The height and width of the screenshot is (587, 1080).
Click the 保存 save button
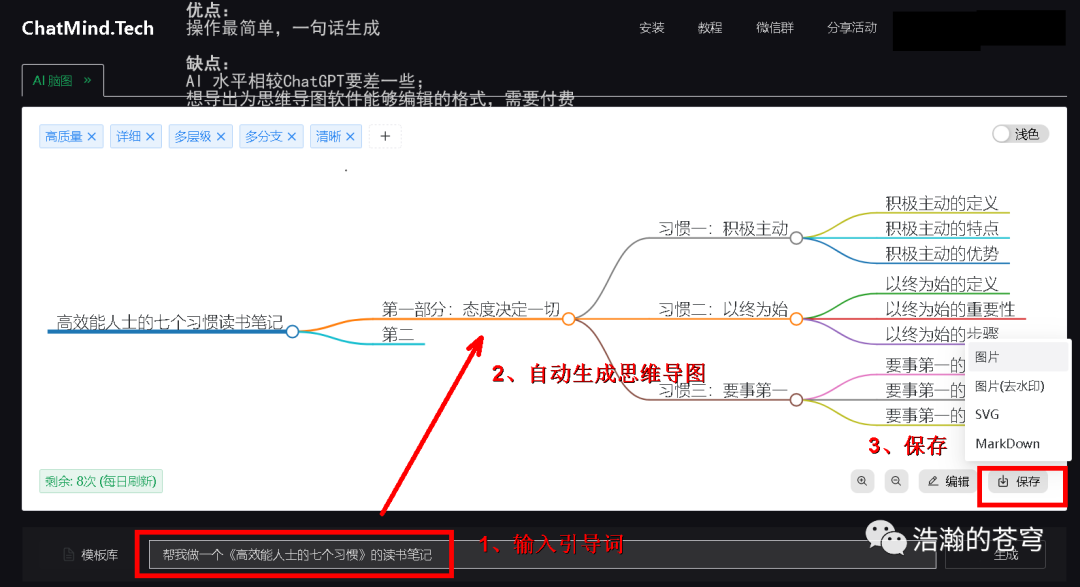click(x=1019, y=481)
